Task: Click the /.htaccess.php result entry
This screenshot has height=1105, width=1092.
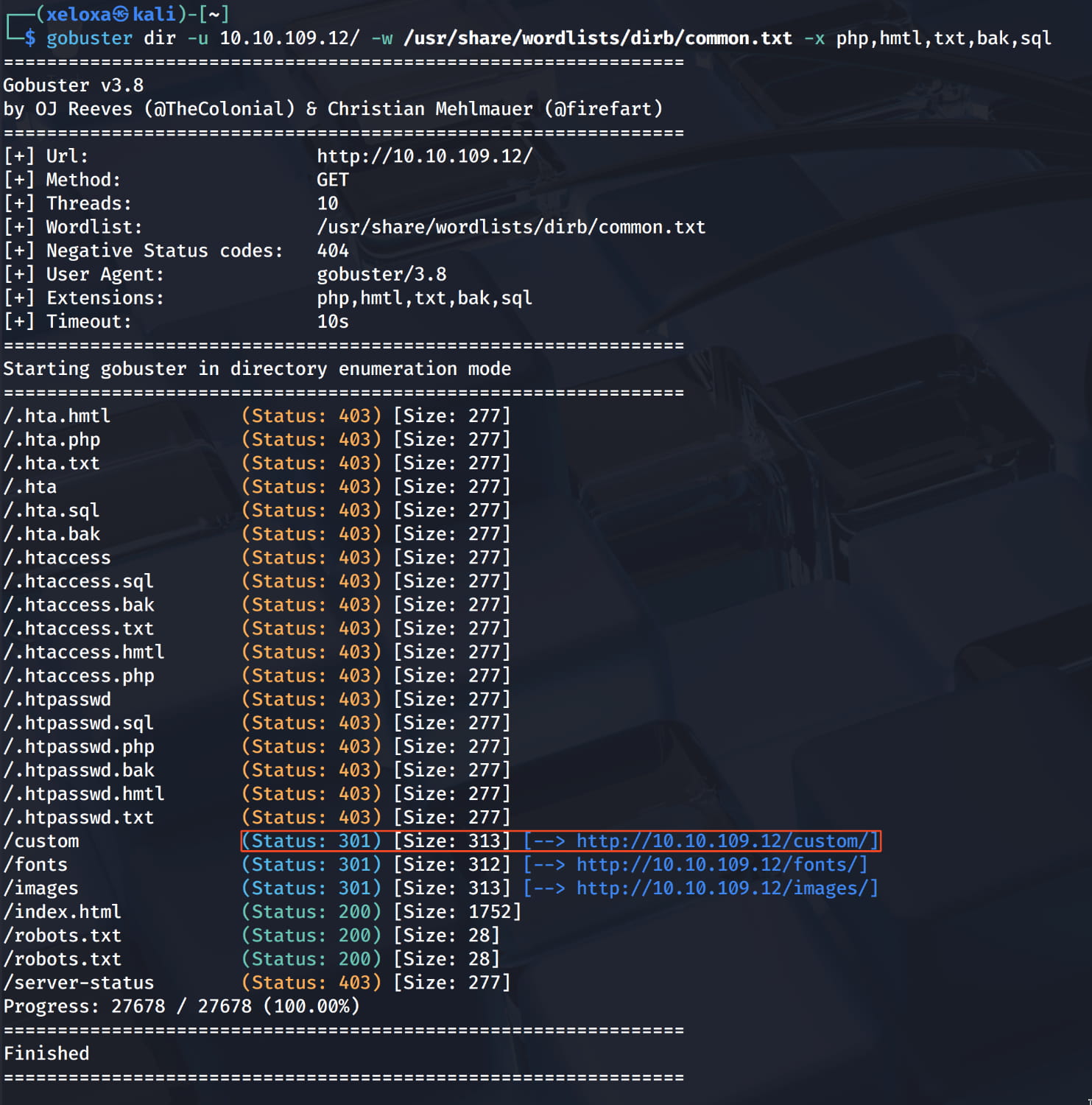Action: coord(79,676)
